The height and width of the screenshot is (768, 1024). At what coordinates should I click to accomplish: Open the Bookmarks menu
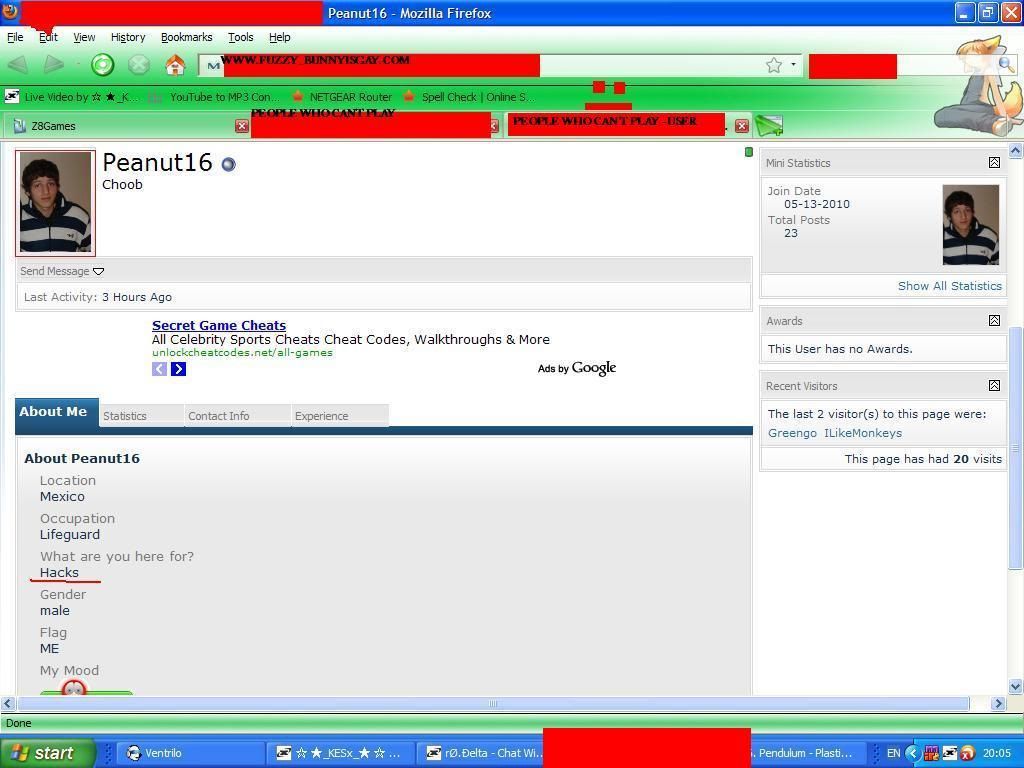[x=186, y=37]
